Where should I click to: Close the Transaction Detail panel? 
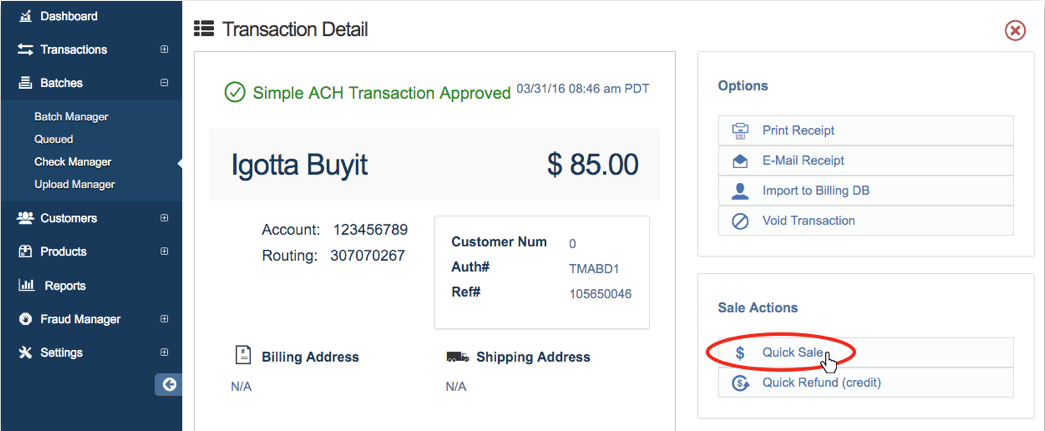coord(1015,30)
